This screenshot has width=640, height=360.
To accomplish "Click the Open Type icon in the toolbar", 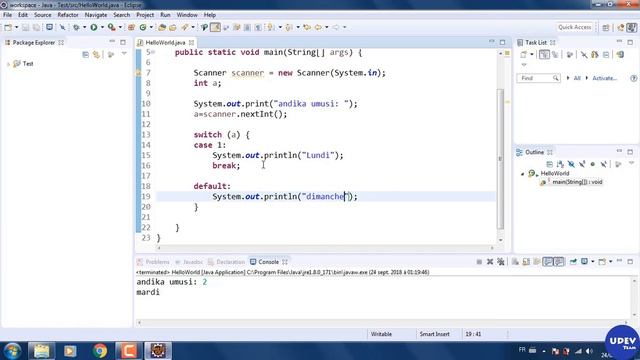I will tap(162, 27).
